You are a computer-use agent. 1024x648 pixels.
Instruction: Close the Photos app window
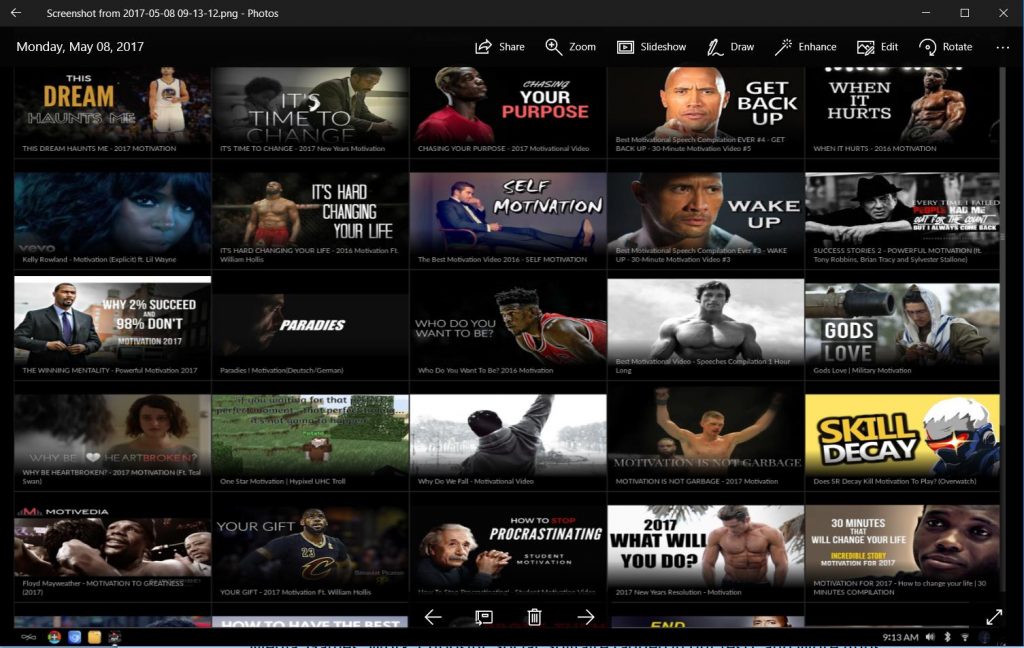click(x=1003, y=13)
